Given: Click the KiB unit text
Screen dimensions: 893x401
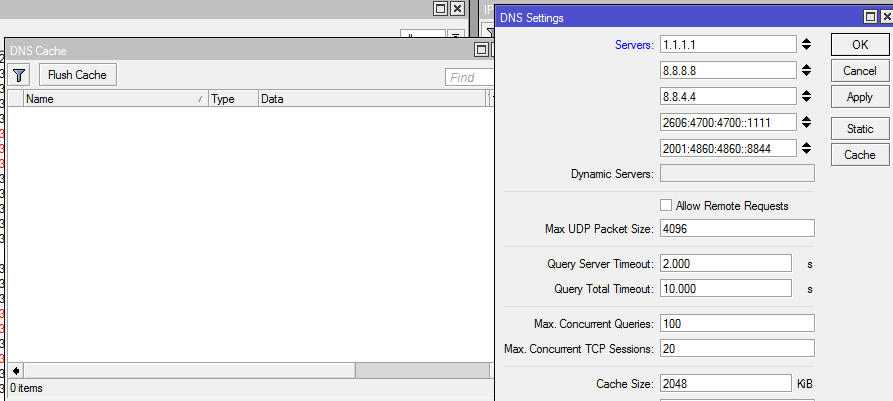Looking at the screenshot, I should pos(804,384).
